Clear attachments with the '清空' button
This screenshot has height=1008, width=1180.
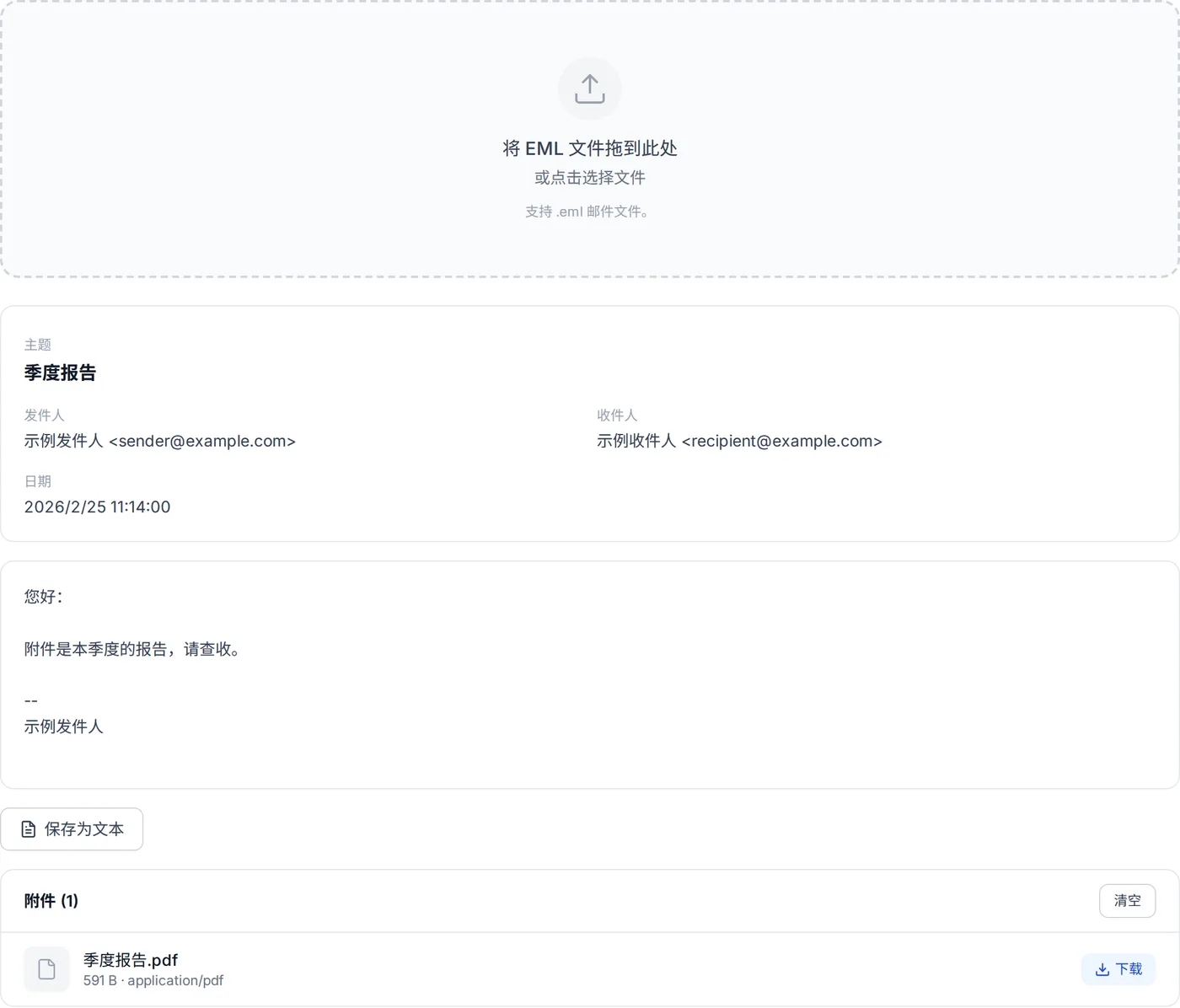click(x=1127, y=901)
